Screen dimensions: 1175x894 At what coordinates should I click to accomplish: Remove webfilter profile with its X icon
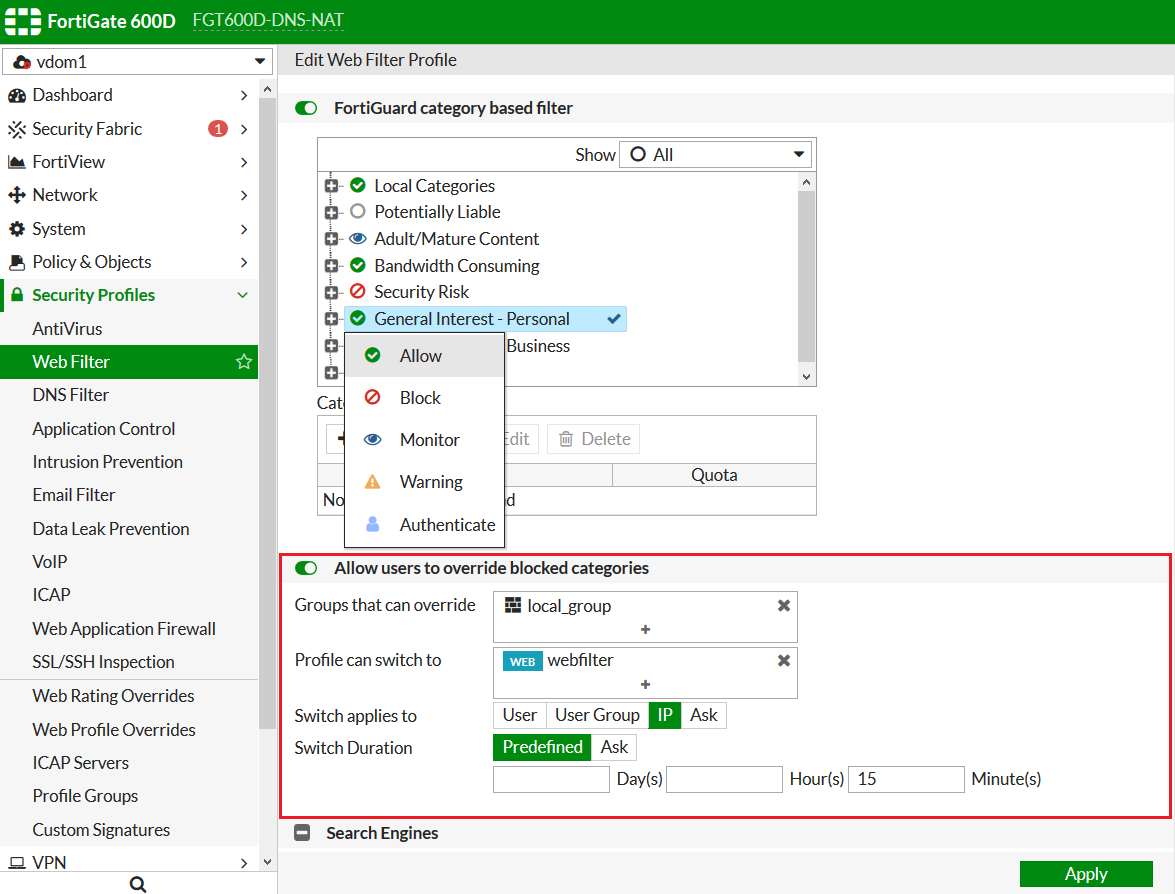coord(784,660)
